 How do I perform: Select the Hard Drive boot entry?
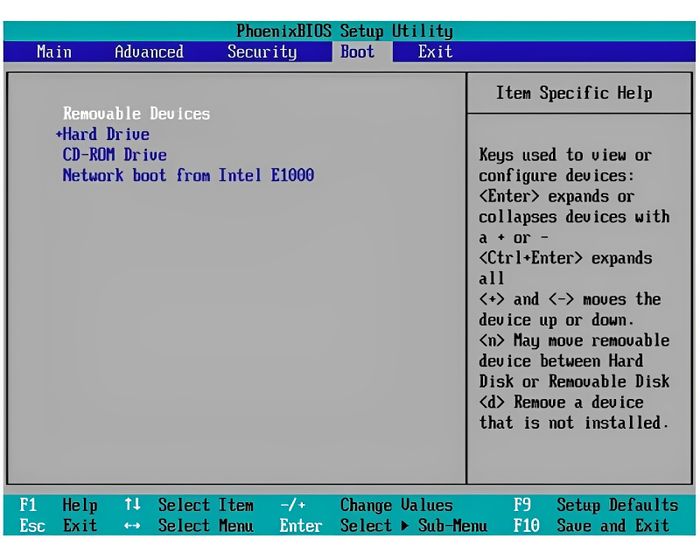pyautogui.click(x=106, y=134)
